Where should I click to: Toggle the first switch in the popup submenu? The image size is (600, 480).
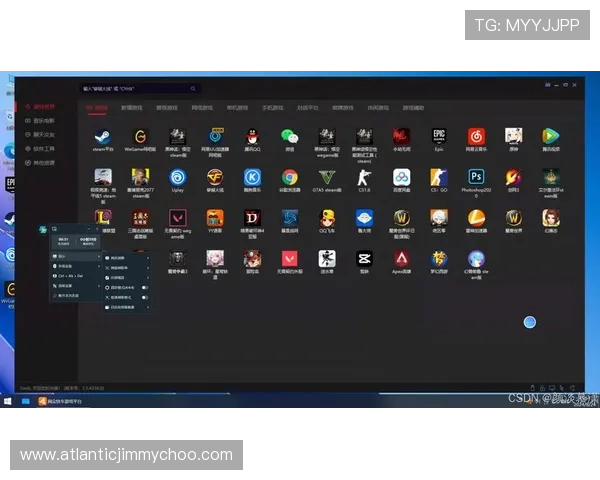point(146,286)
